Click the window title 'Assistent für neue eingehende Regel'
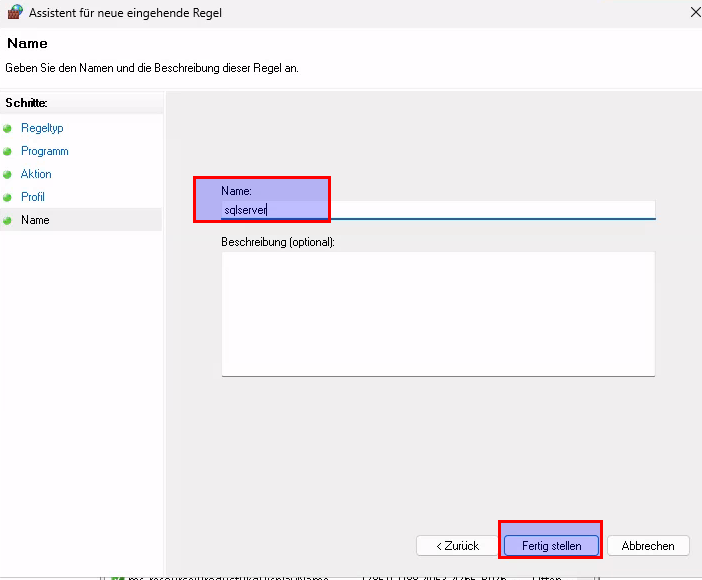Screen dimensions: 702x580 tap(126, 13)
